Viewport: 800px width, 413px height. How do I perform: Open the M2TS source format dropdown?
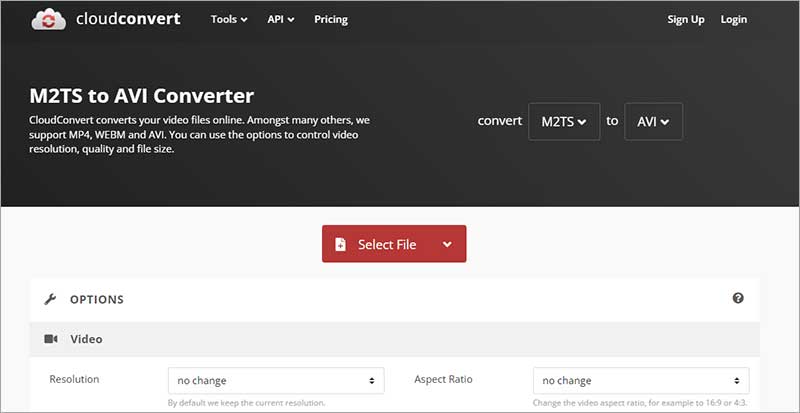pyautogui.click(x=564, y=122)
